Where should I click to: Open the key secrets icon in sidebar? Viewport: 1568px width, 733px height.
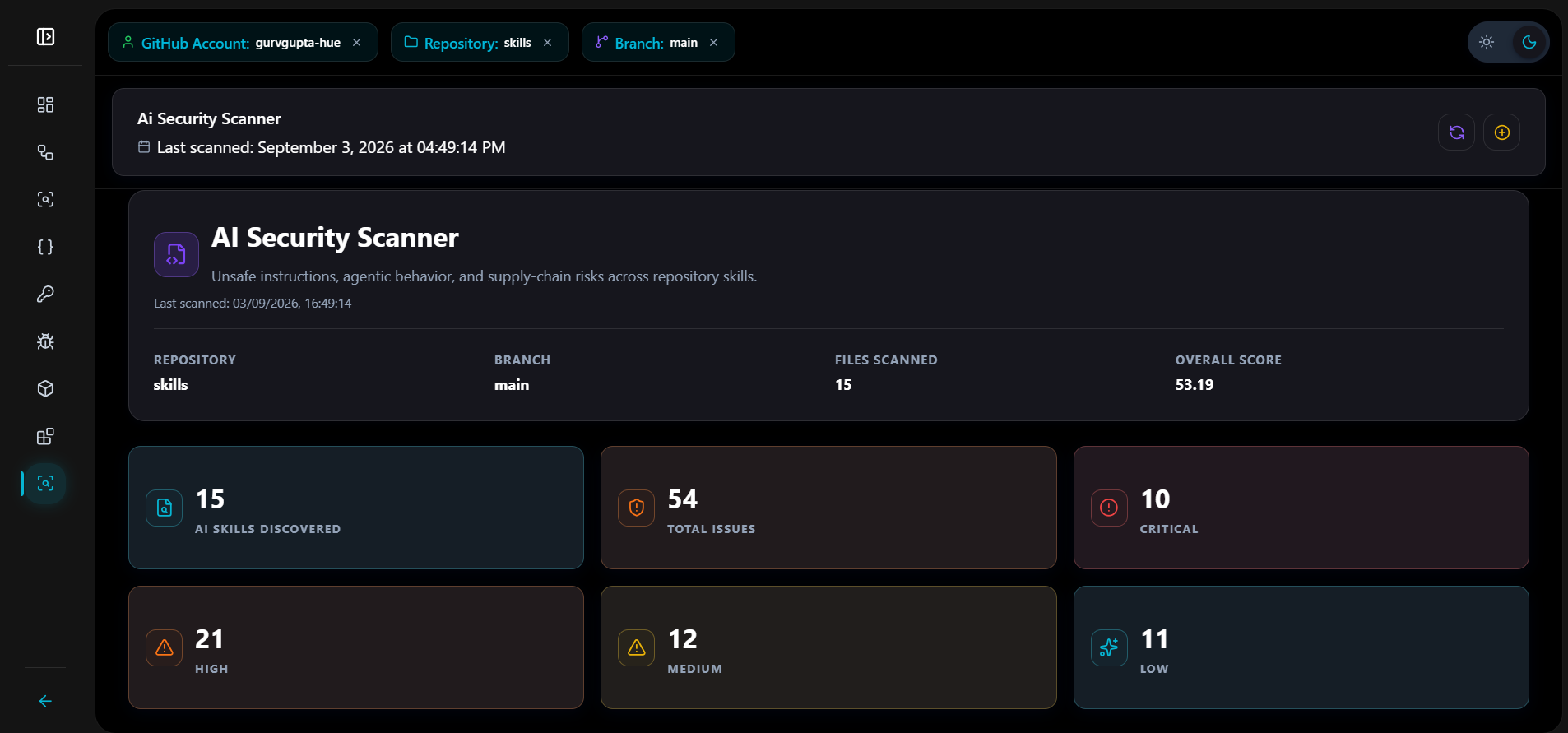coord(45,294)
